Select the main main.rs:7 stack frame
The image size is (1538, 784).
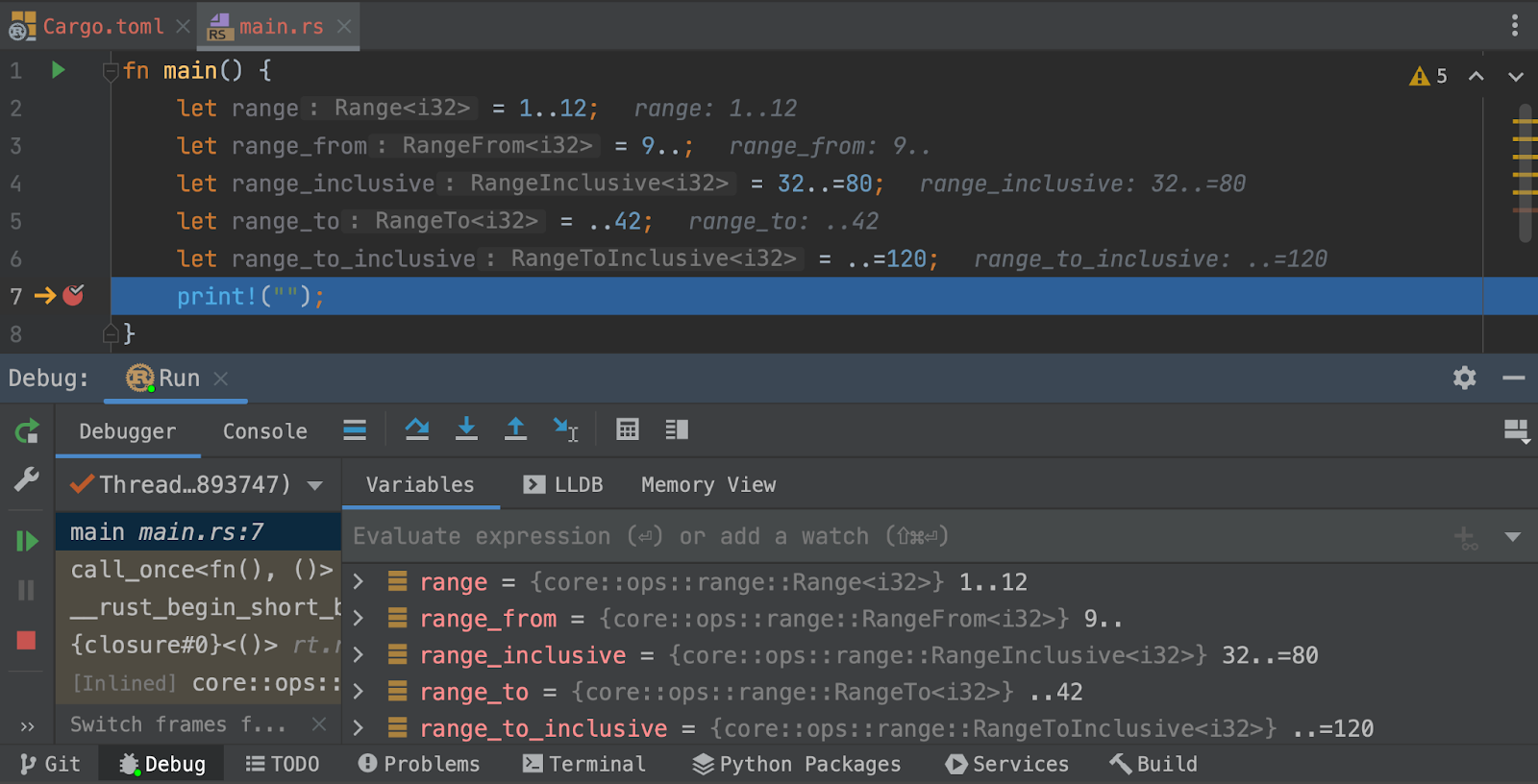click(x=199, y=531)
